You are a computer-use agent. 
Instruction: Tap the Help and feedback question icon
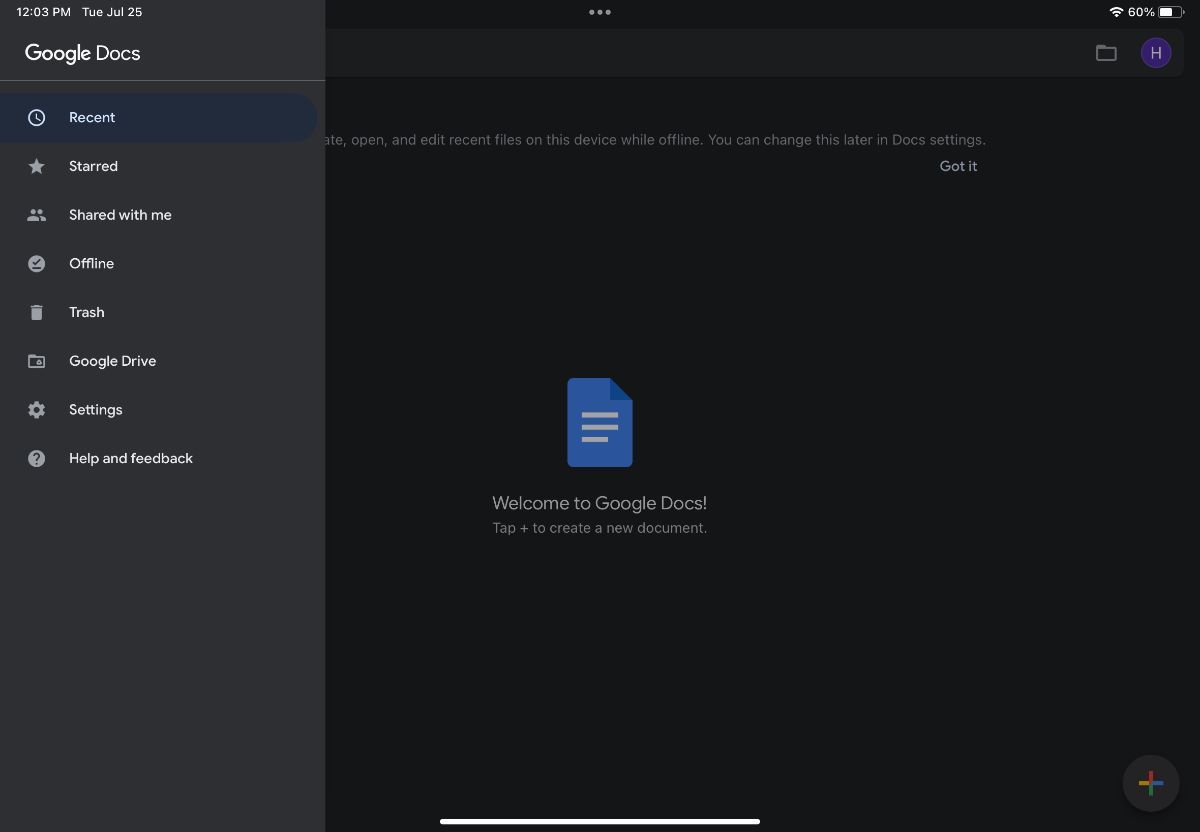(x=36, y=458)
